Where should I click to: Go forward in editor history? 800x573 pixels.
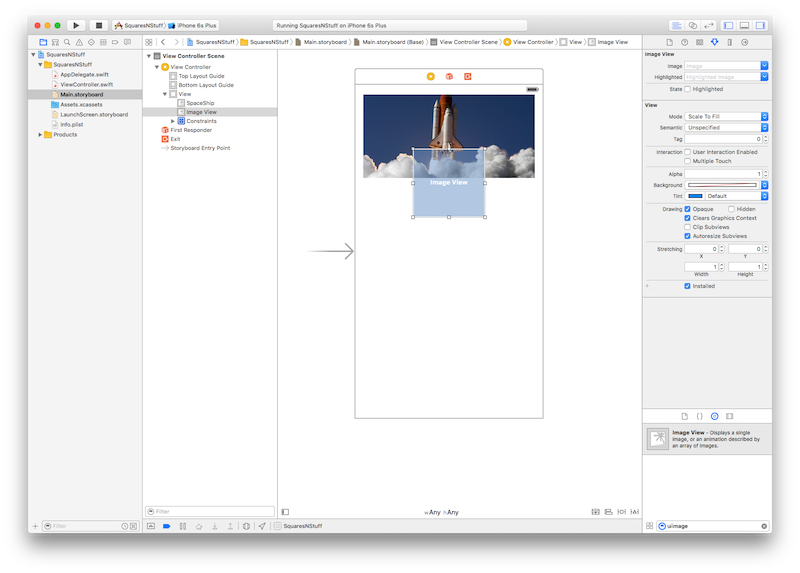point(176,42)
